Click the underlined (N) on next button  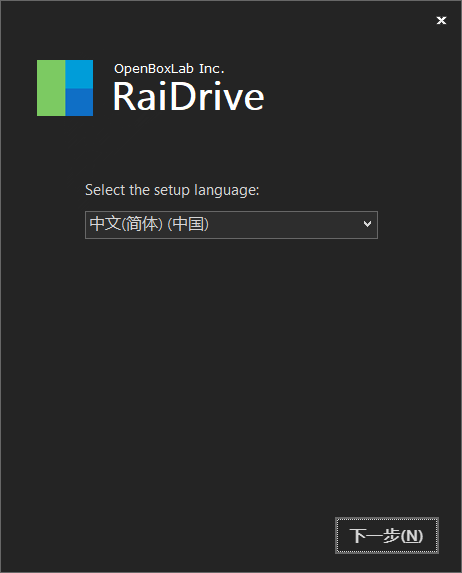point(412,536)
